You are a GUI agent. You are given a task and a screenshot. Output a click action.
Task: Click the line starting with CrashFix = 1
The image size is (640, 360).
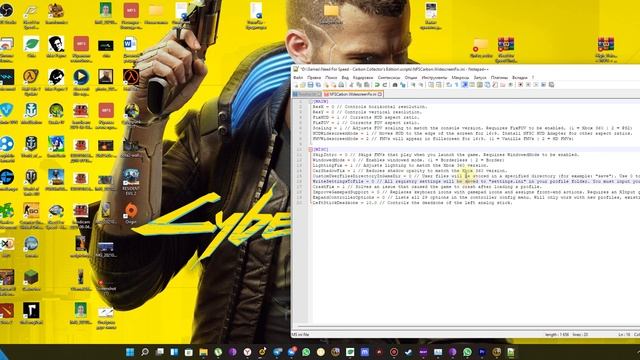[x=427, y=187]
